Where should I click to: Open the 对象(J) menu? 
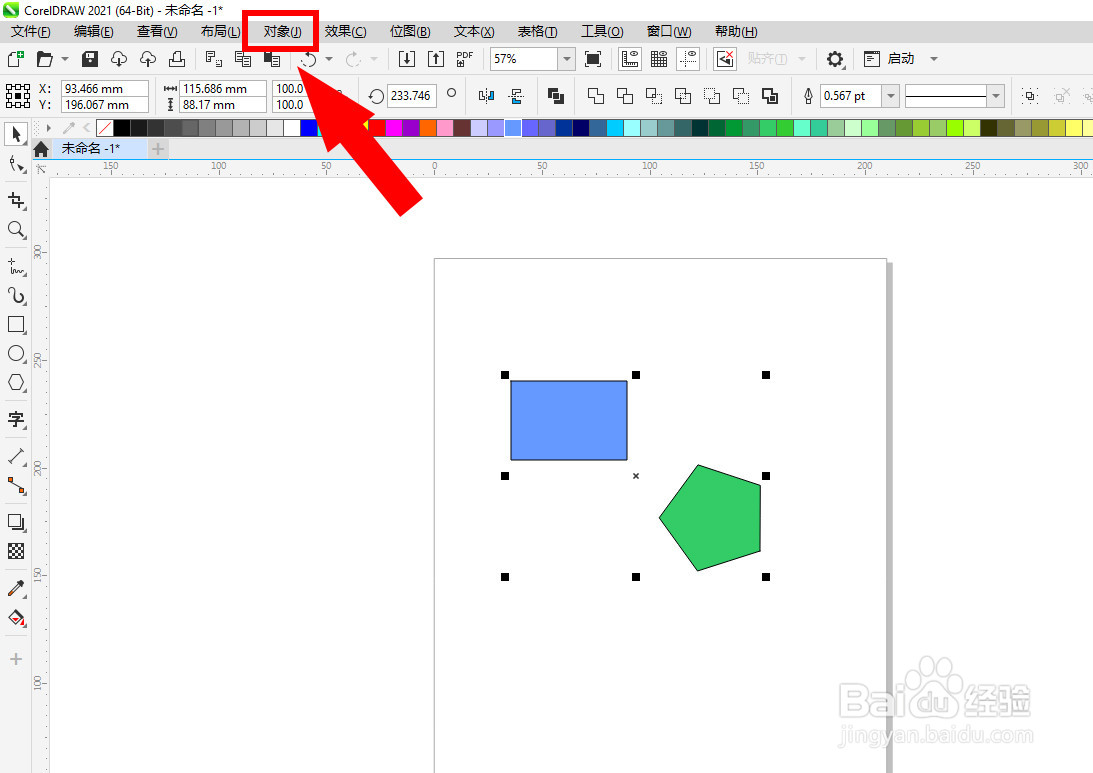(x=282, y=31)
